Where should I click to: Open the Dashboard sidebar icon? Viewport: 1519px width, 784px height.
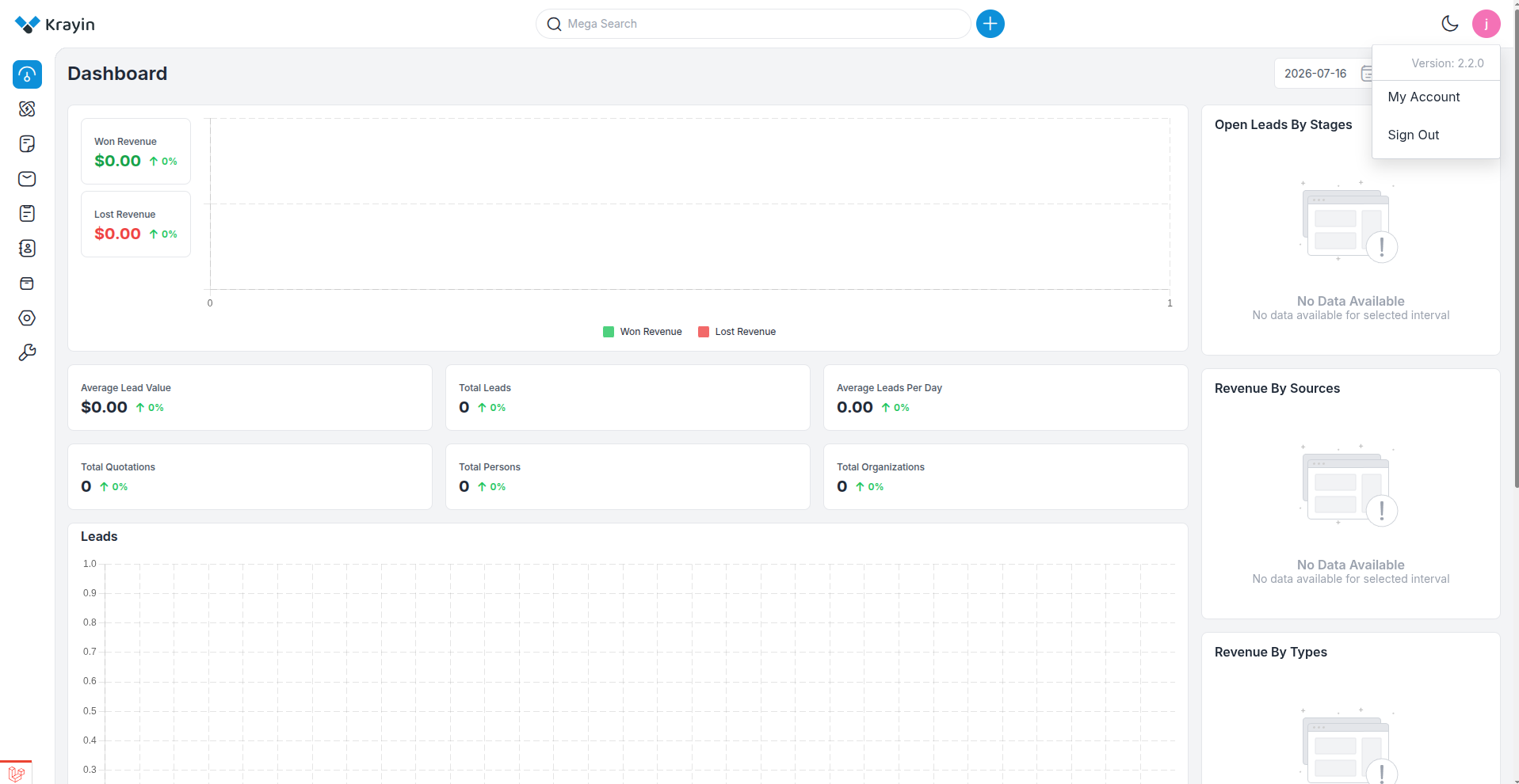pyautogui.click(x=27, y=74)
